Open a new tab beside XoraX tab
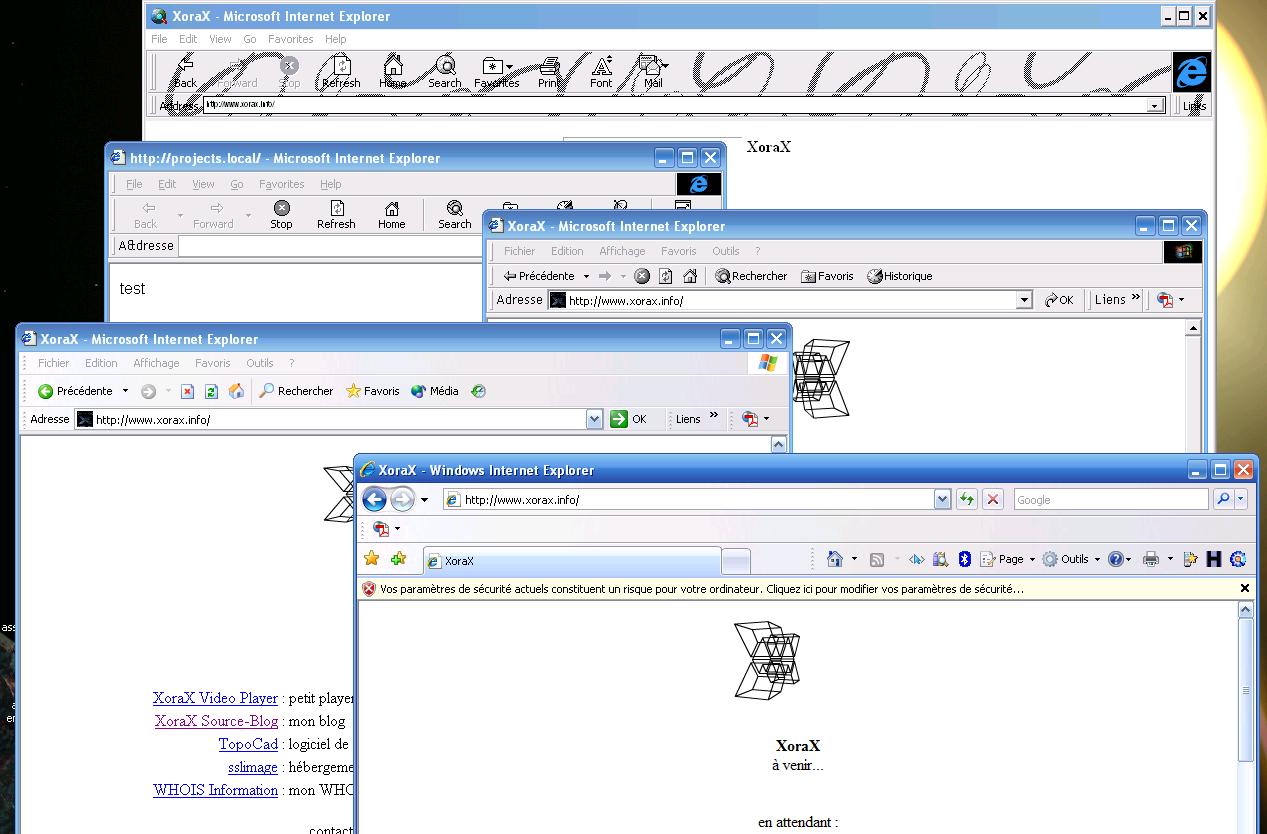 pos(736,561)
